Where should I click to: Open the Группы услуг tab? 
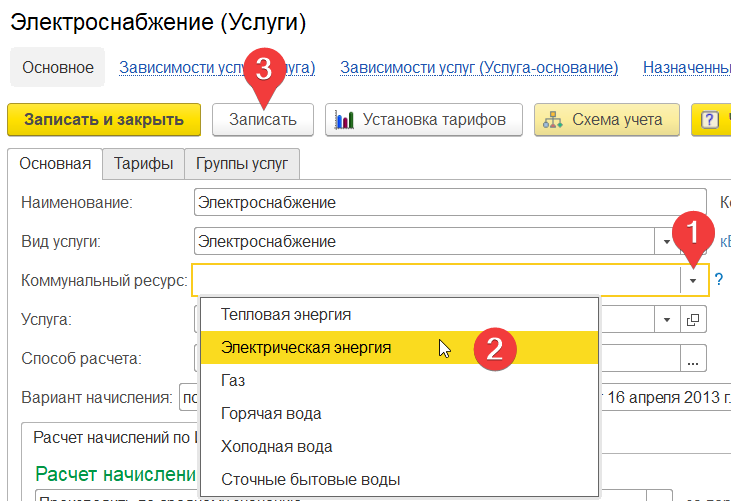[x=242, y=164]
